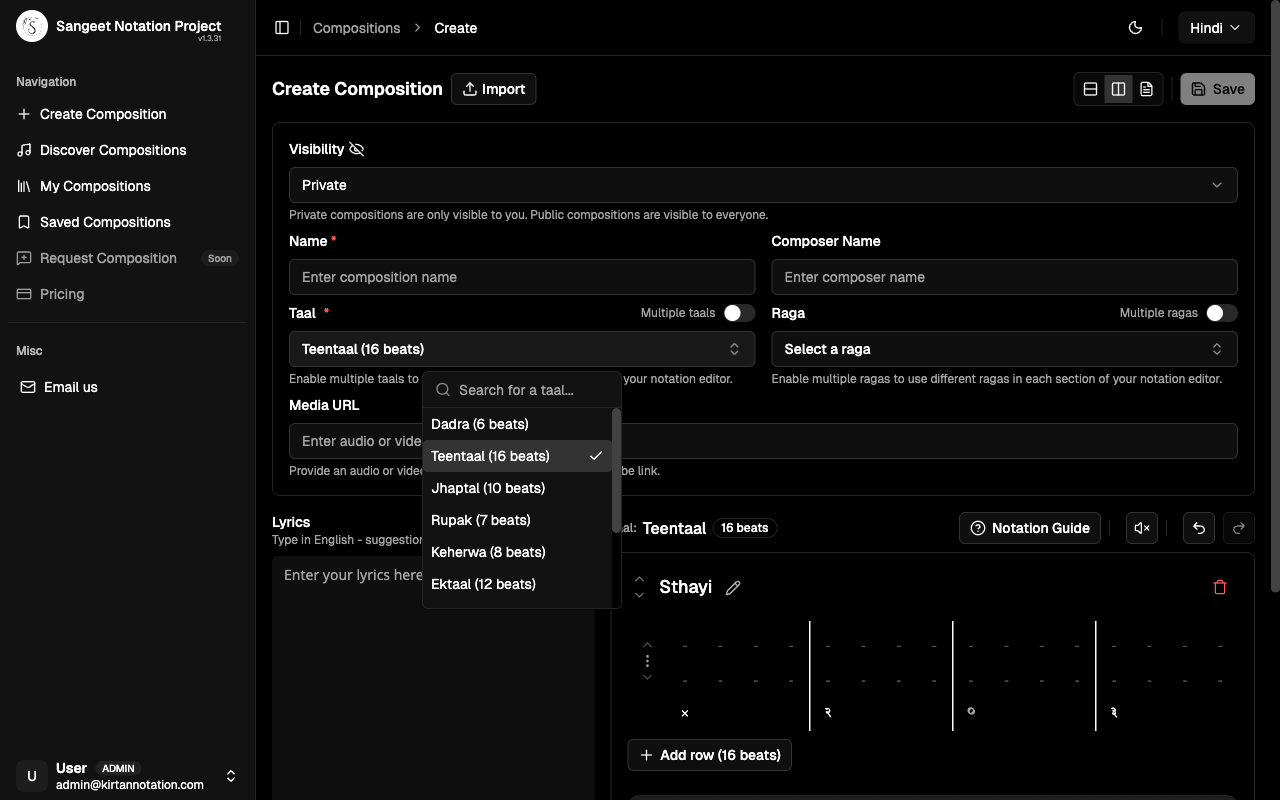Select the horizontal split layout view
The image size is (1280, 800).
coord(1090,88)
